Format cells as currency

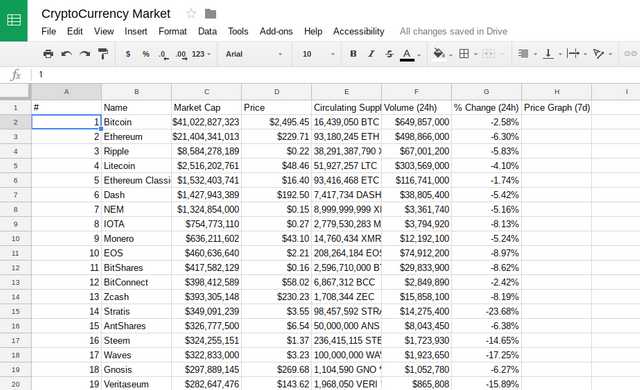[128, 54]
